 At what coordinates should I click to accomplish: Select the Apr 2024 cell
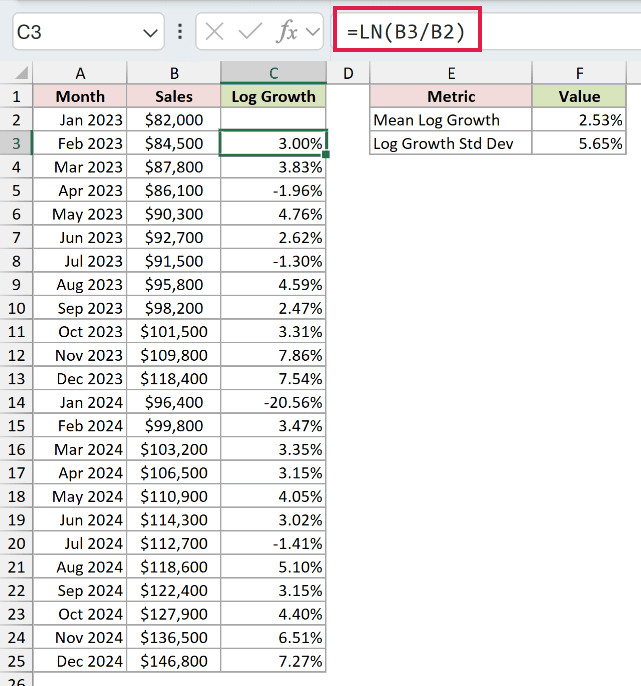click(80, 472)
